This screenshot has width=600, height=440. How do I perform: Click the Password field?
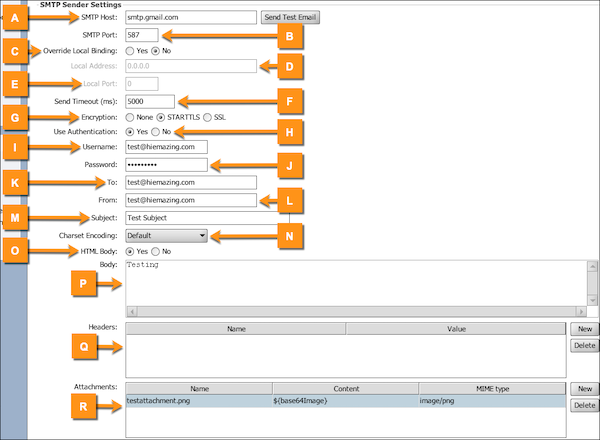point(165,164)
